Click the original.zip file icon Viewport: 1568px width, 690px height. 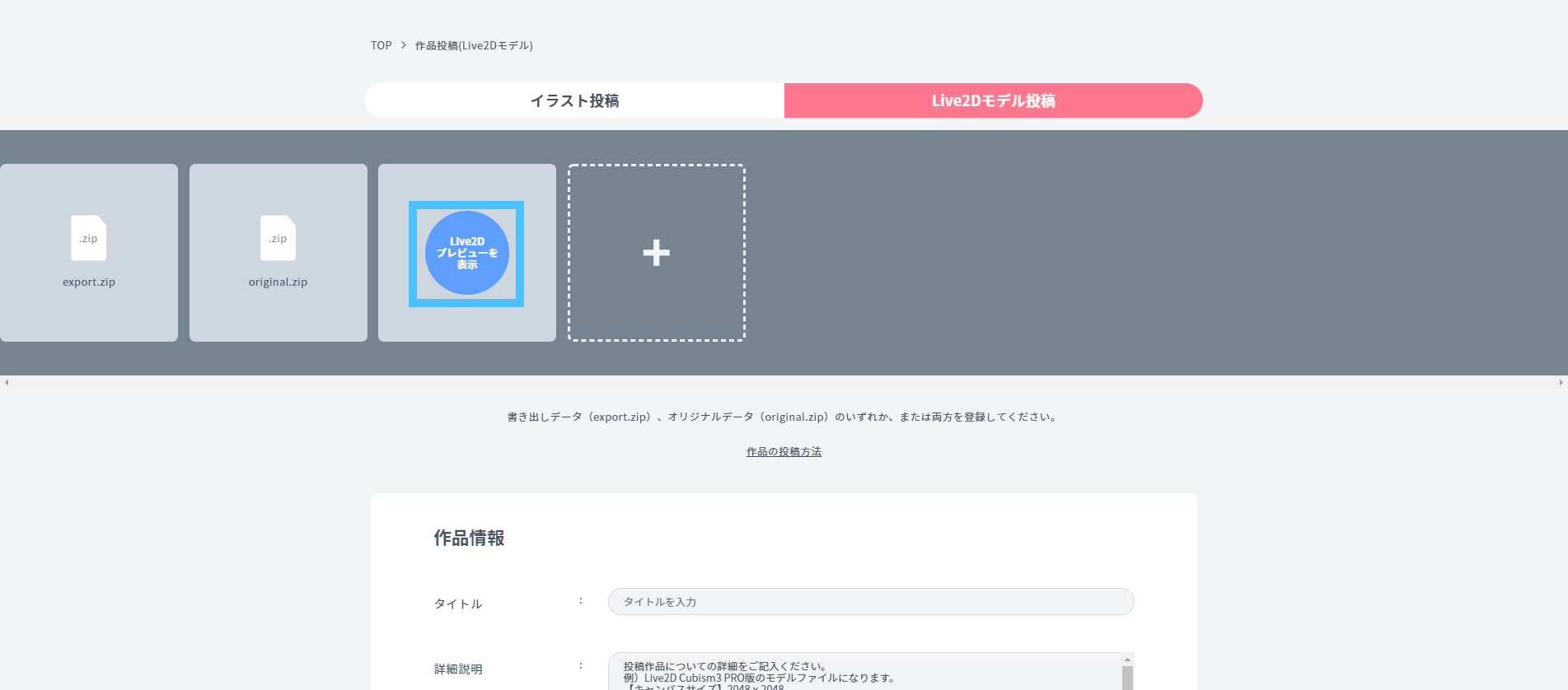point(278,238)
